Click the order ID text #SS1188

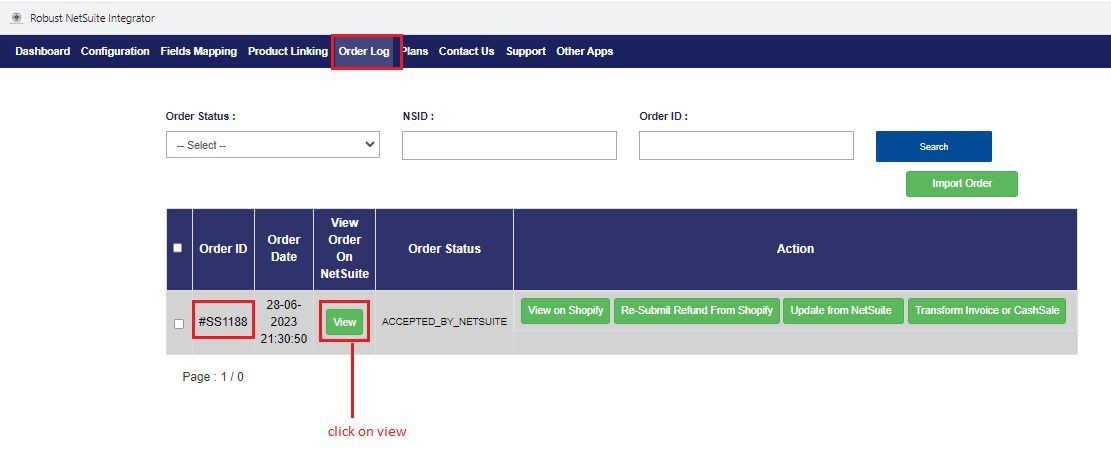pyautogui.click(x=223, y=322)
